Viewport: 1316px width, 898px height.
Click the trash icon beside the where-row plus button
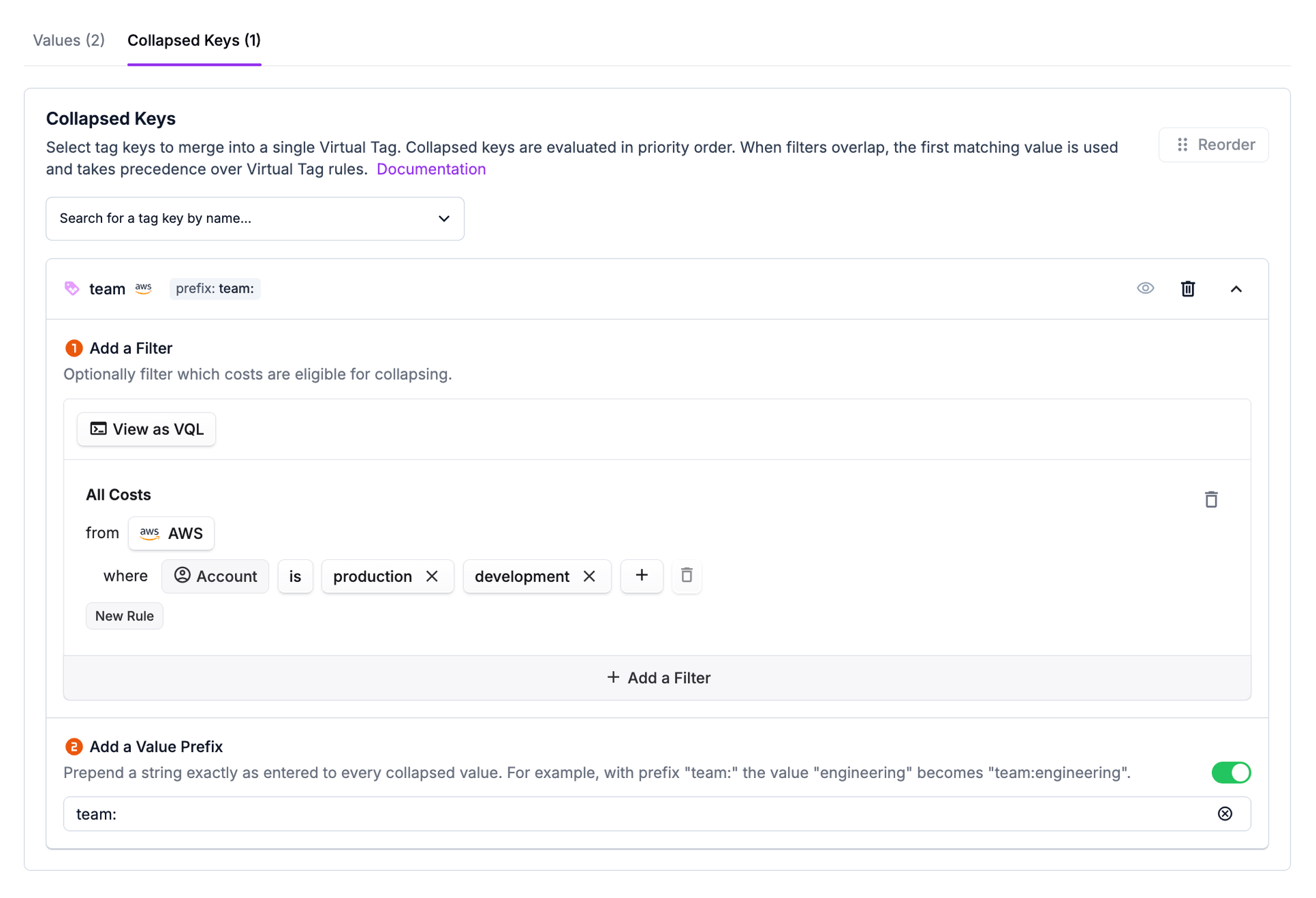[686, 576]
